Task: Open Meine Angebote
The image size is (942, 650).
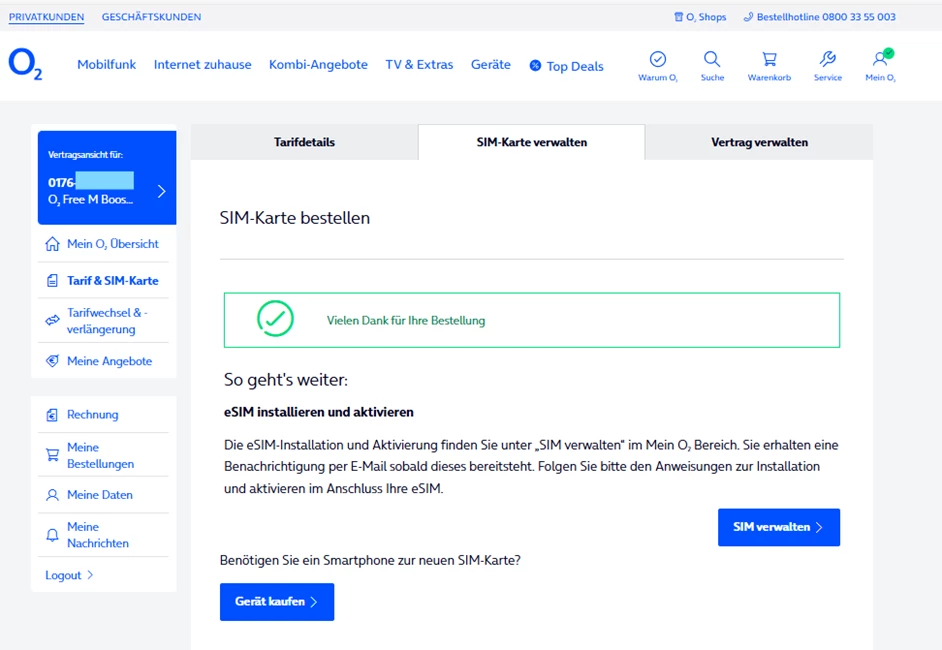Action: point(109,361)
